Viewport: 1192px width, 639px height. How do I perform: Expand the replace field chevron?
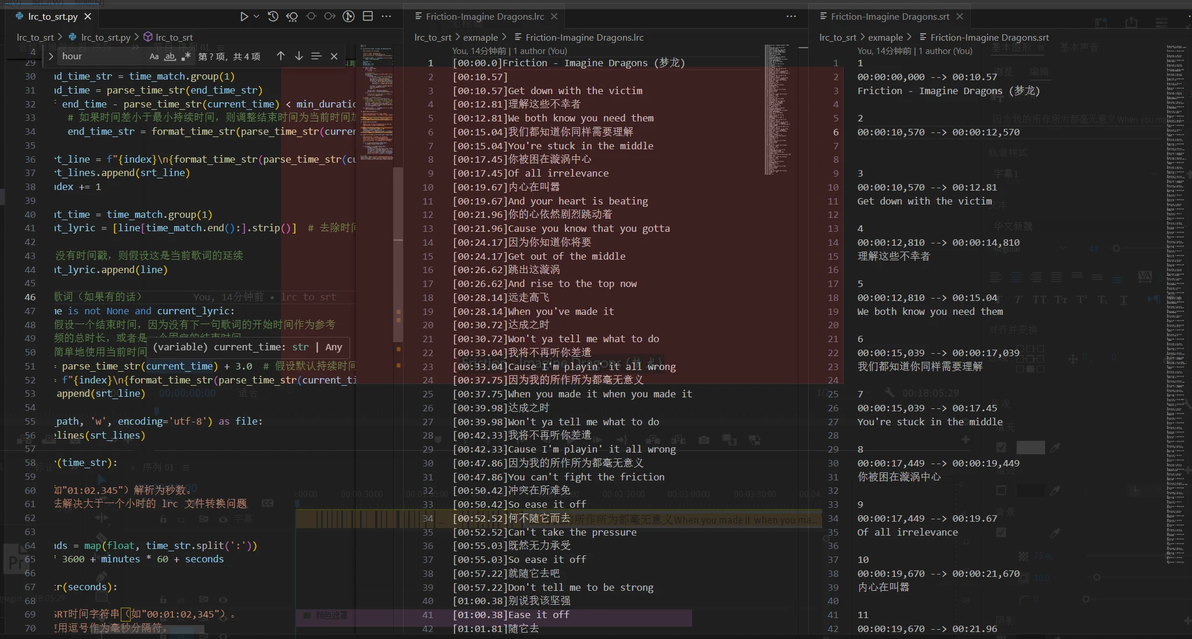coord(51,57)
